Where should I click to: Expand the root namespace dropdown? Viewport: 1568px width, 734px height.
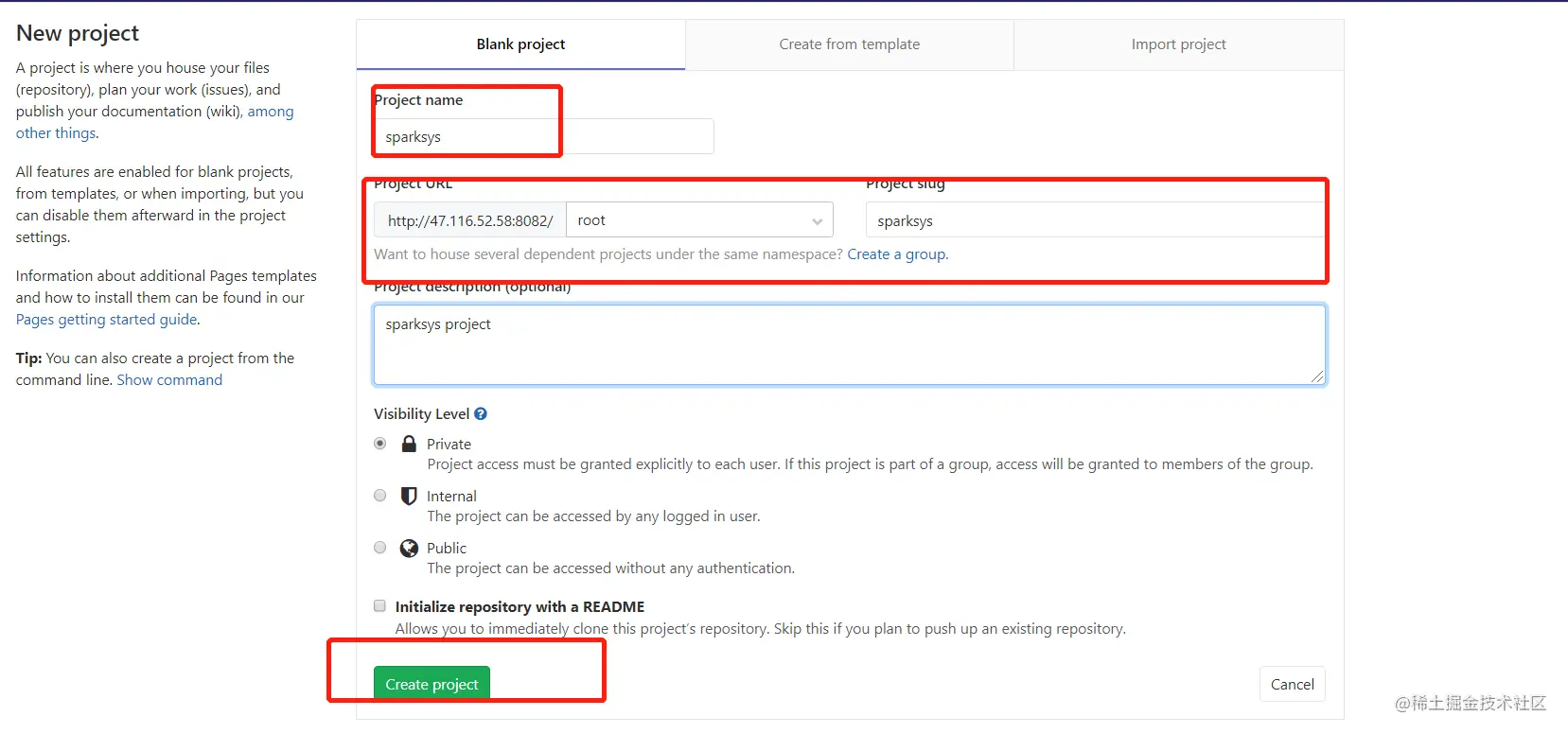[699, 219]
